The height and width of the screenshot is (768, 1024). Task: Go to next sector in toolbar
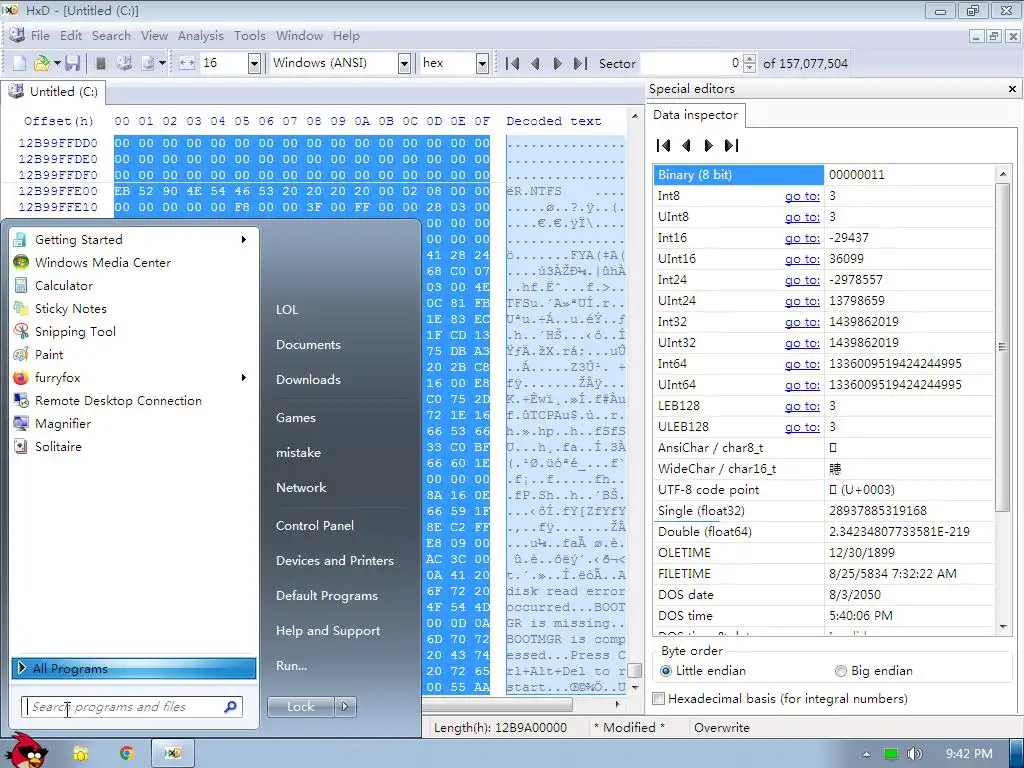pyautogui.click(x=557, y=63)
